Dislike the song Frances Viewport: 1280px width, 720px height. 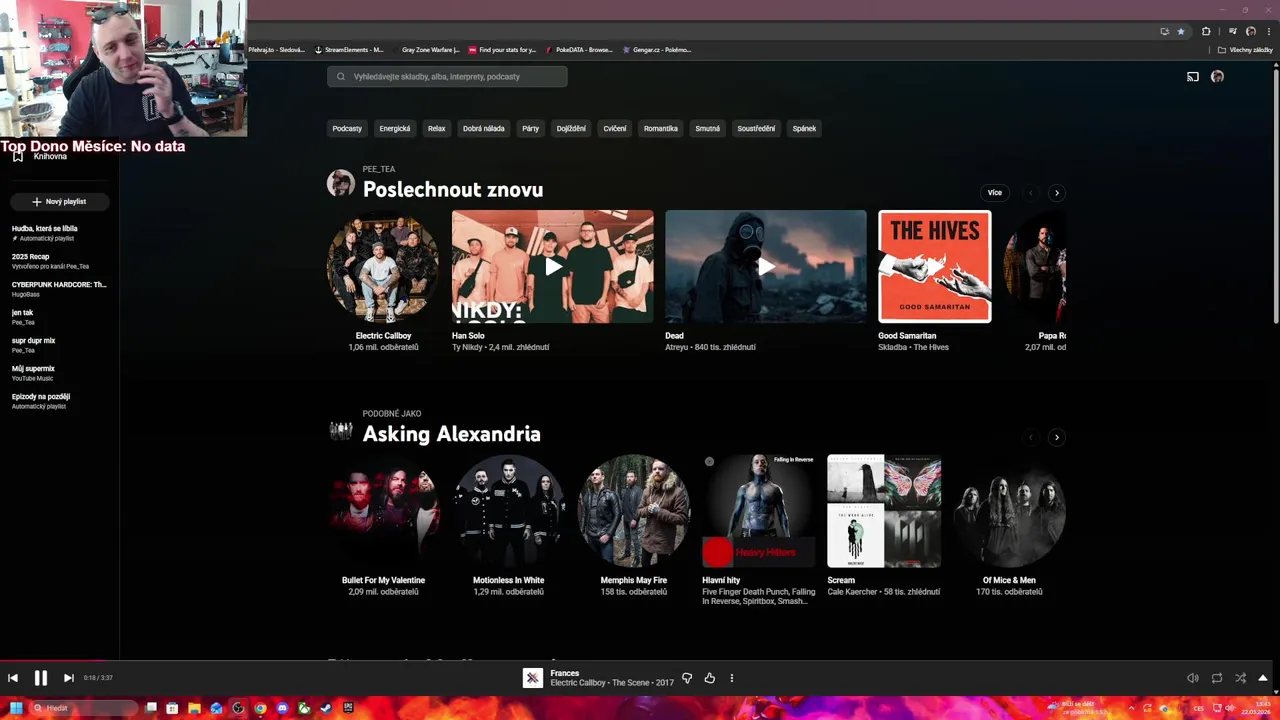687,678
